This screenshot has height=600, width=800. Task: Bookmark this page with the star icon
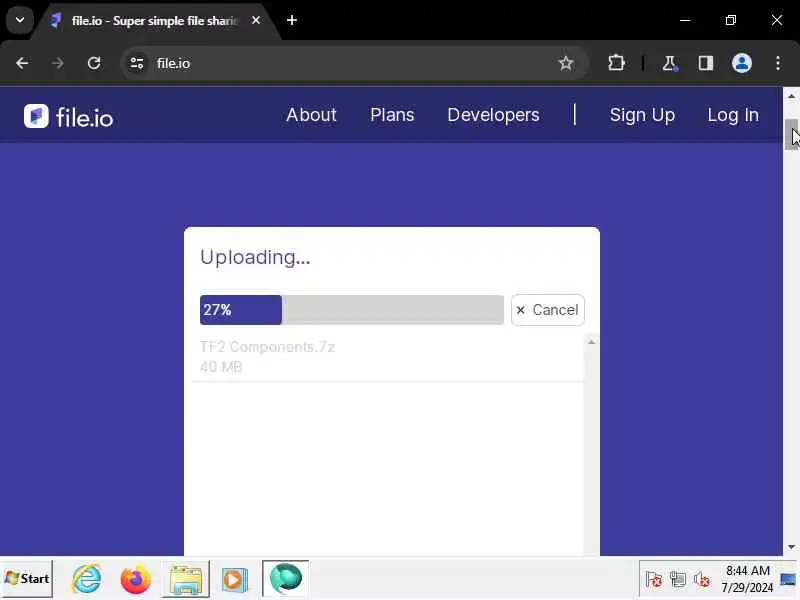566,63
